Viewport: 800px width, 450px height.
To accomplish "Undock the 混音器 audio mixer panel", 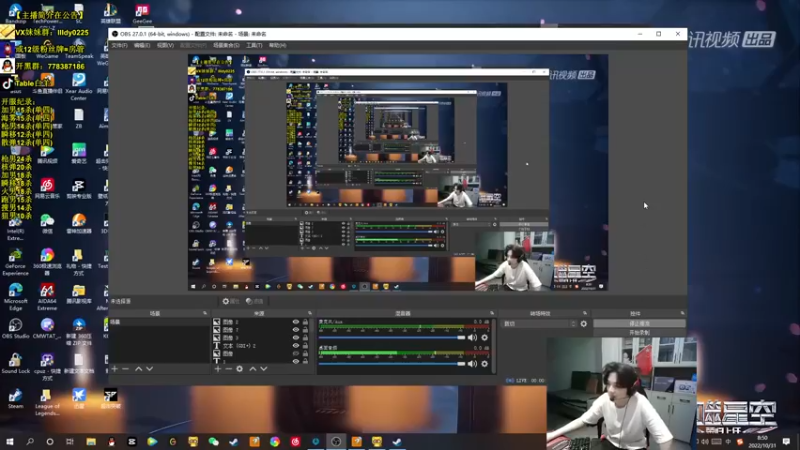I will click(492, 313).
